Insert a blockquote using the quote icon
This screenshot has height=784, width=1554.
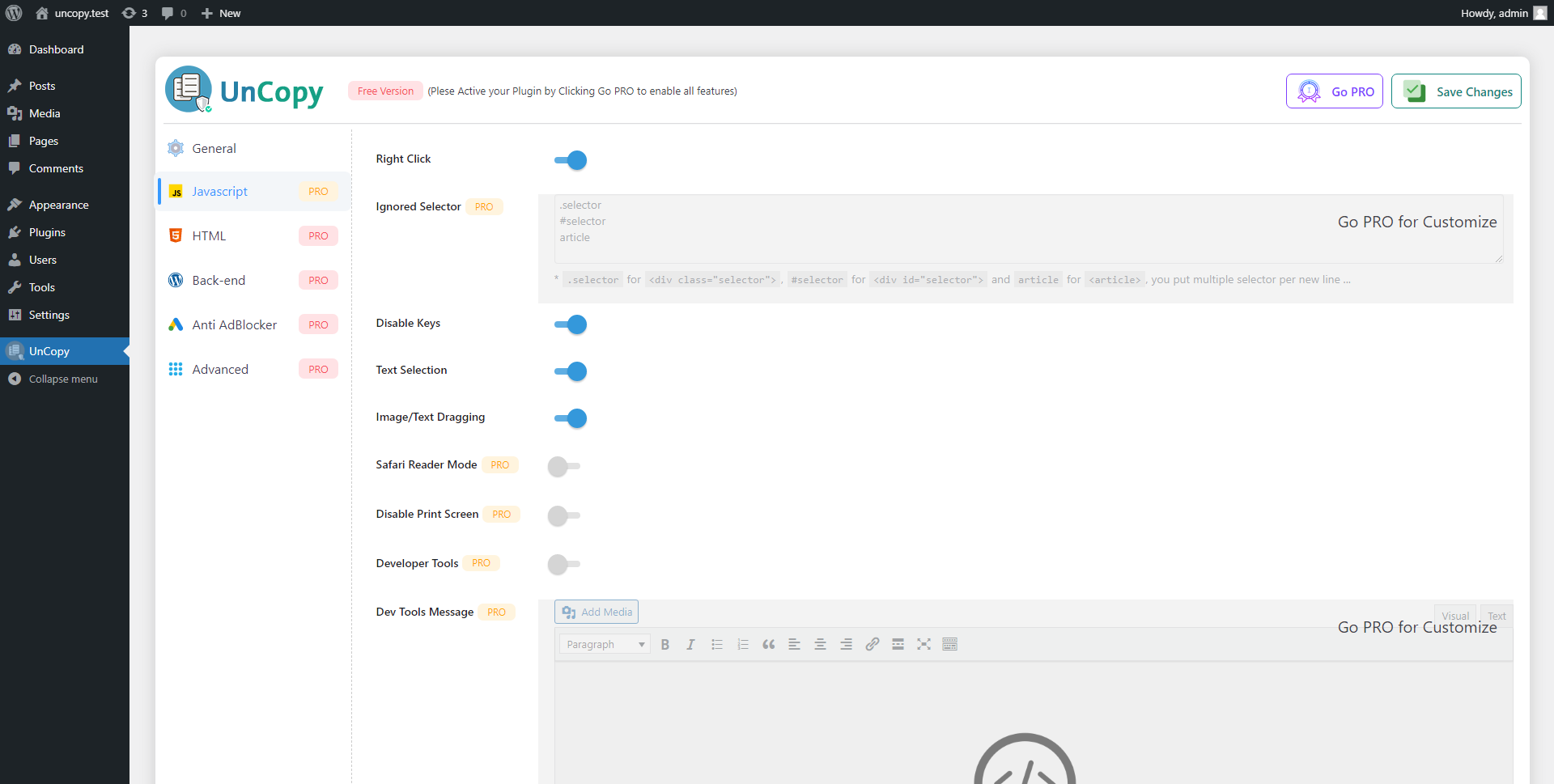[x=768, y=645]
